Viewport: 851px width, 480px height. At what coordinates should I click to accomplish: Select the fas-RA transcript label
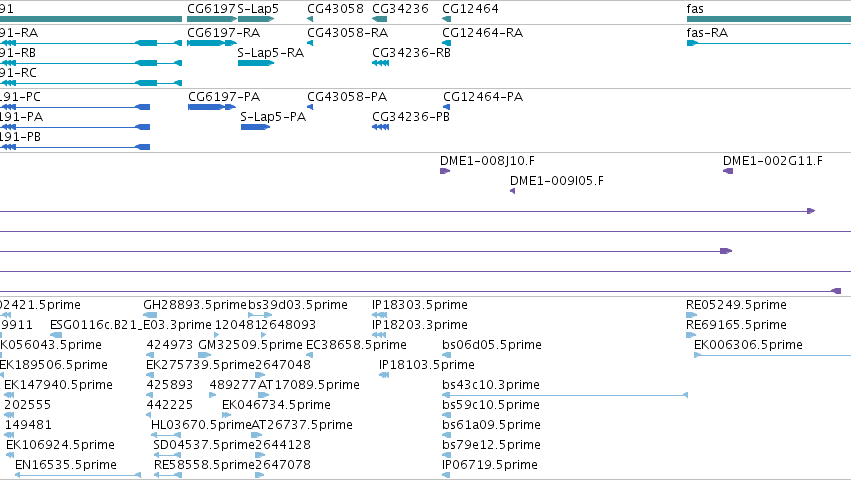click(707, 33)
